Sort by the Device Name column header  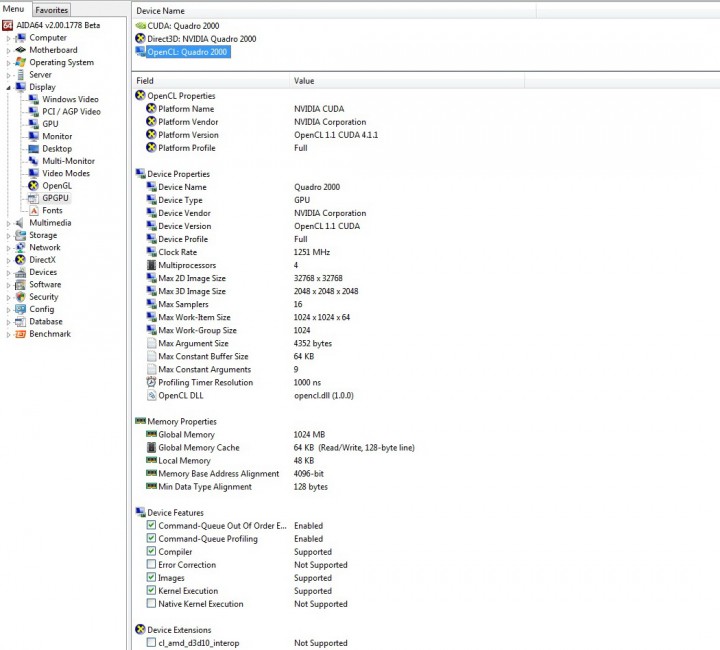click(334, 11)
